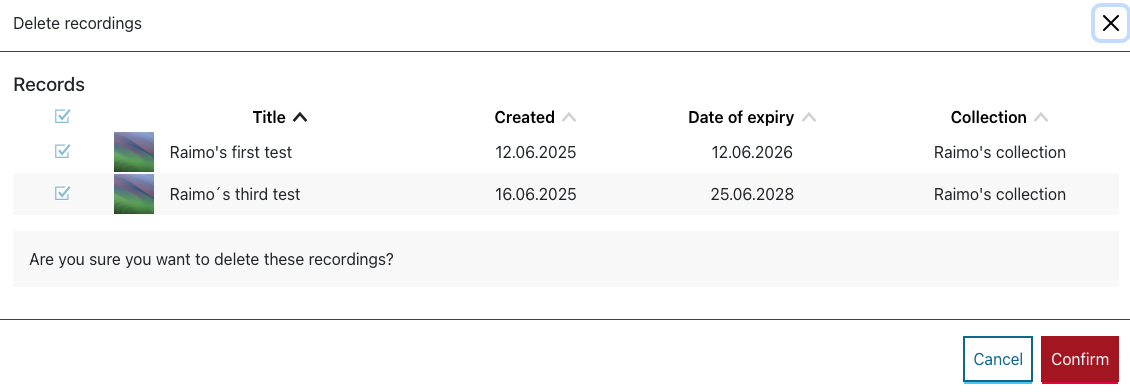Click the Title sort arrow icon
The width and height of the screenshot is (1130, 392).
tap(301, 117)
